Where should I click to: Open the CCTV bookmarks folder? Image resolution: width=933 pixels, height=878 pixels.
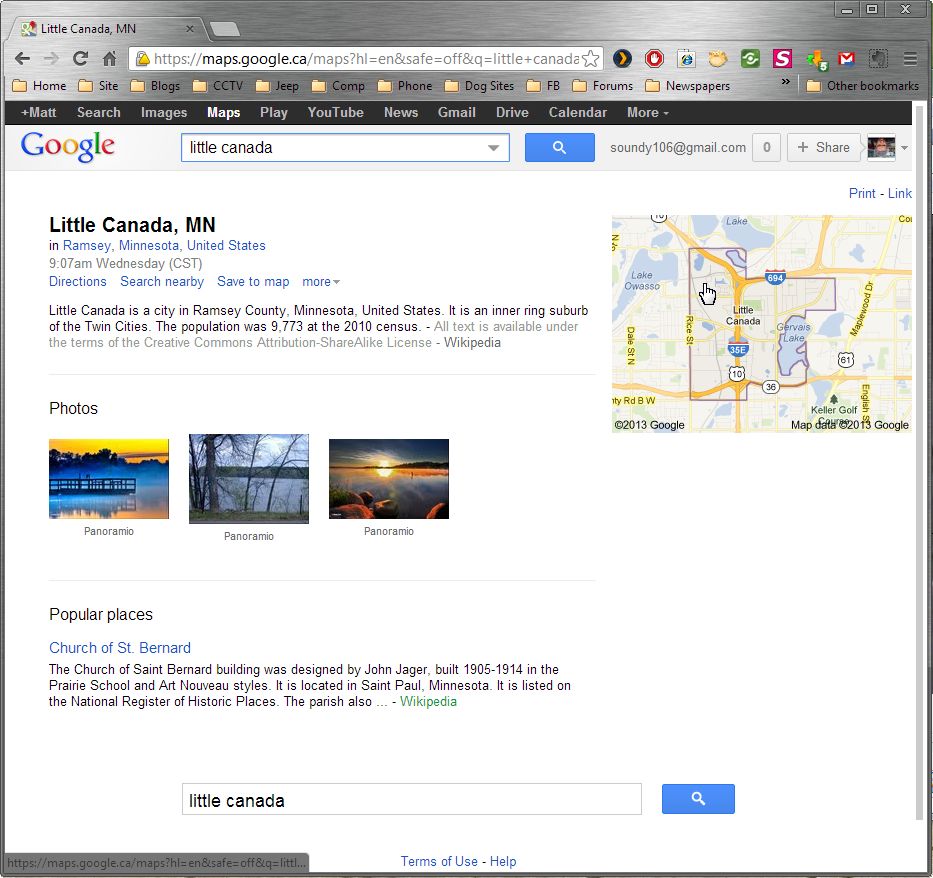(218, 86)
